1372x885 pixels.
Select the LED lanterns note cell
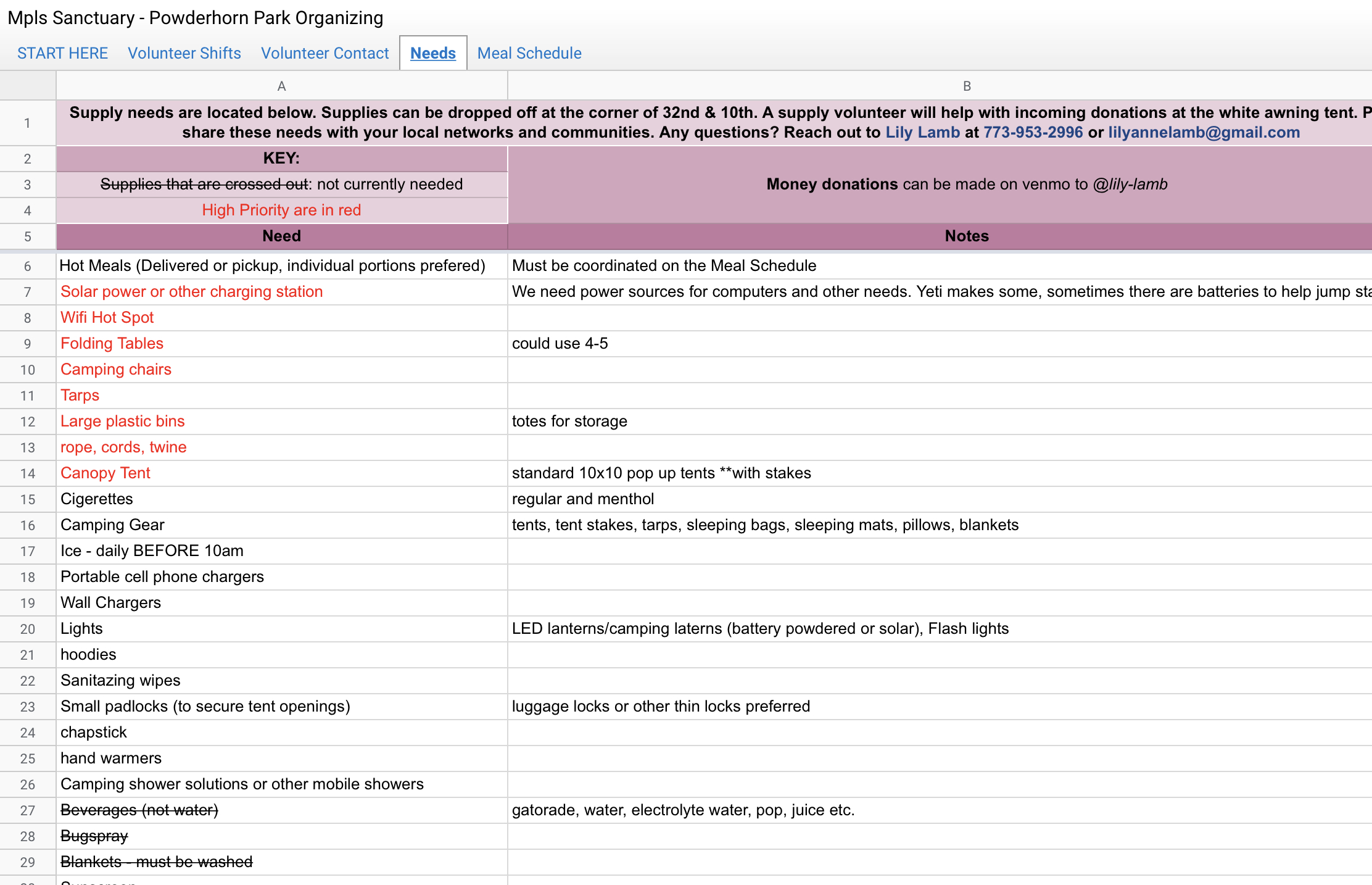(x=940, y=629)
